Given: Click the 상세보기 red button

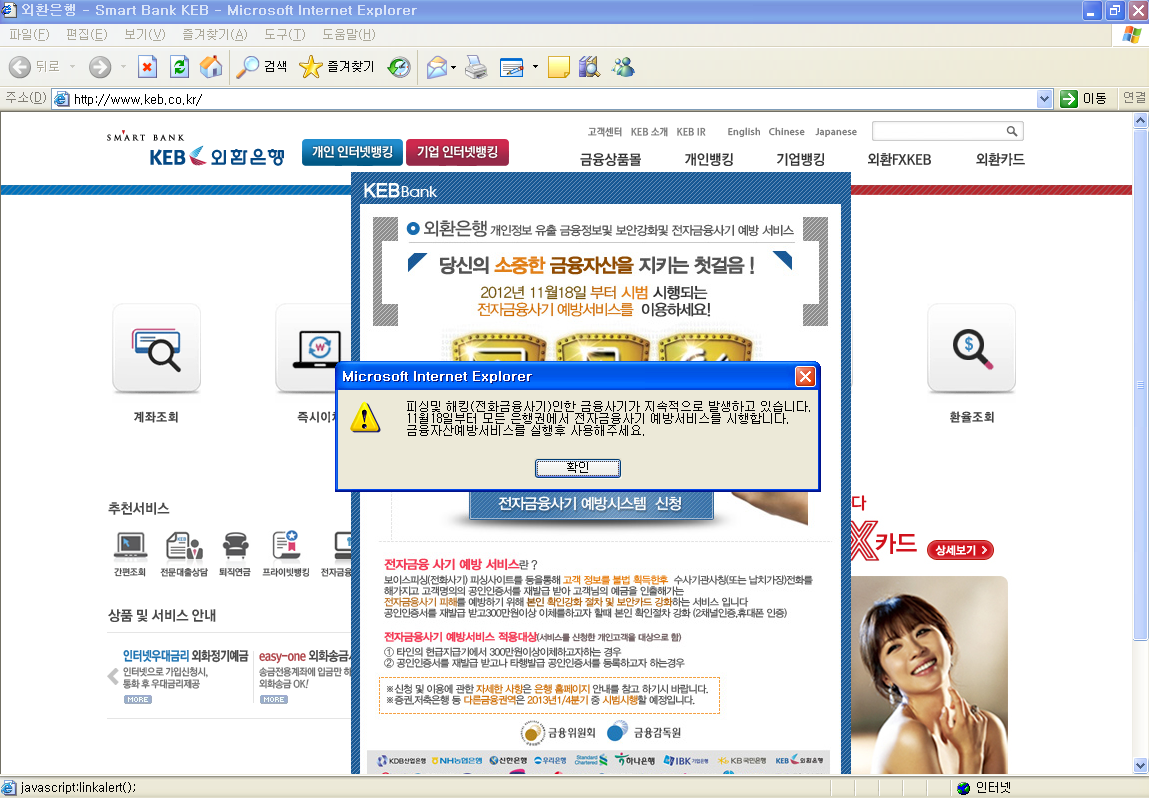Looking at the screenshot, I should [x=960, y=550].
